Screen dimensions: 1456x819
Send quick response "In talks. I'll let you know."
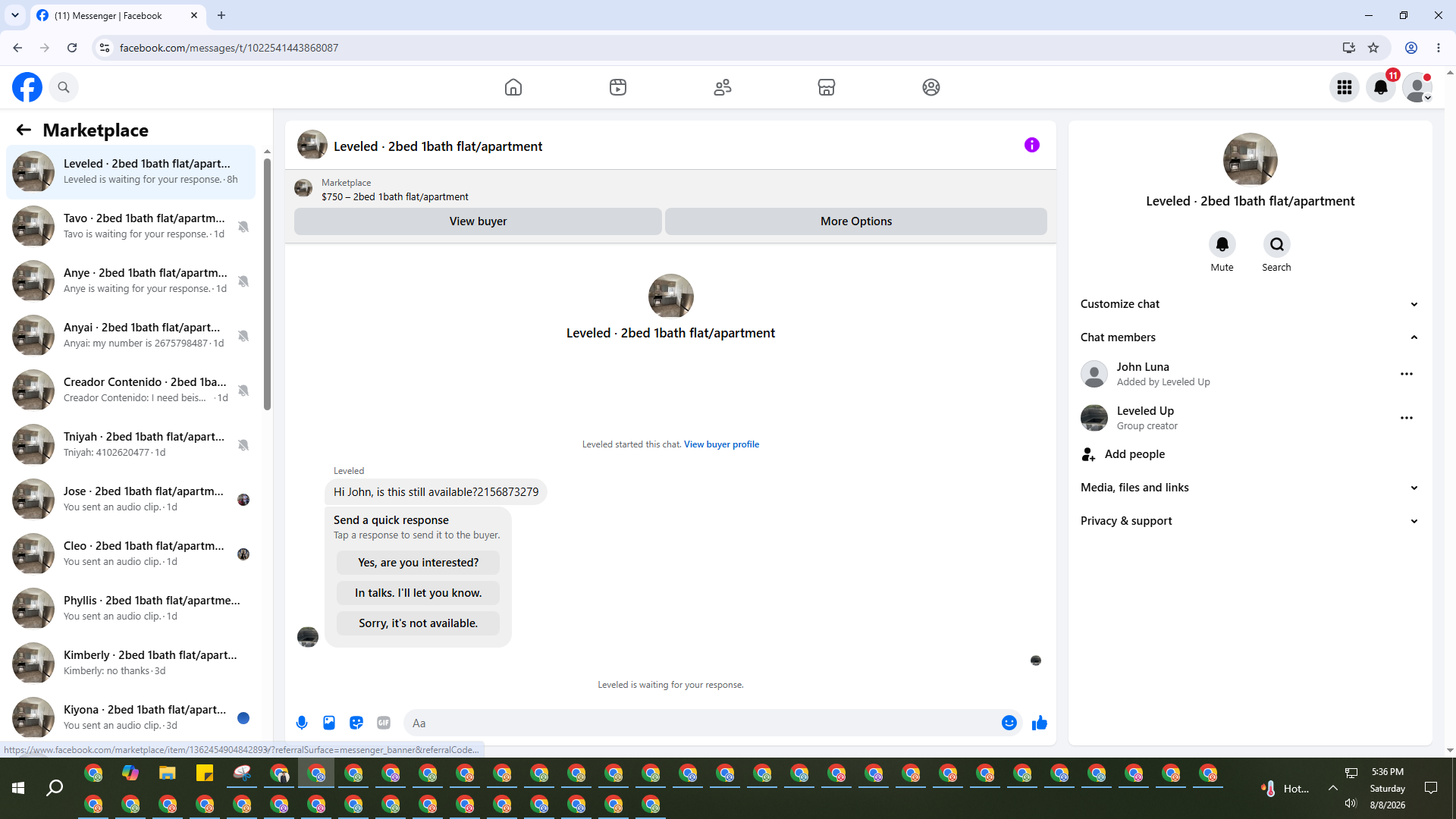coord(418,593)
